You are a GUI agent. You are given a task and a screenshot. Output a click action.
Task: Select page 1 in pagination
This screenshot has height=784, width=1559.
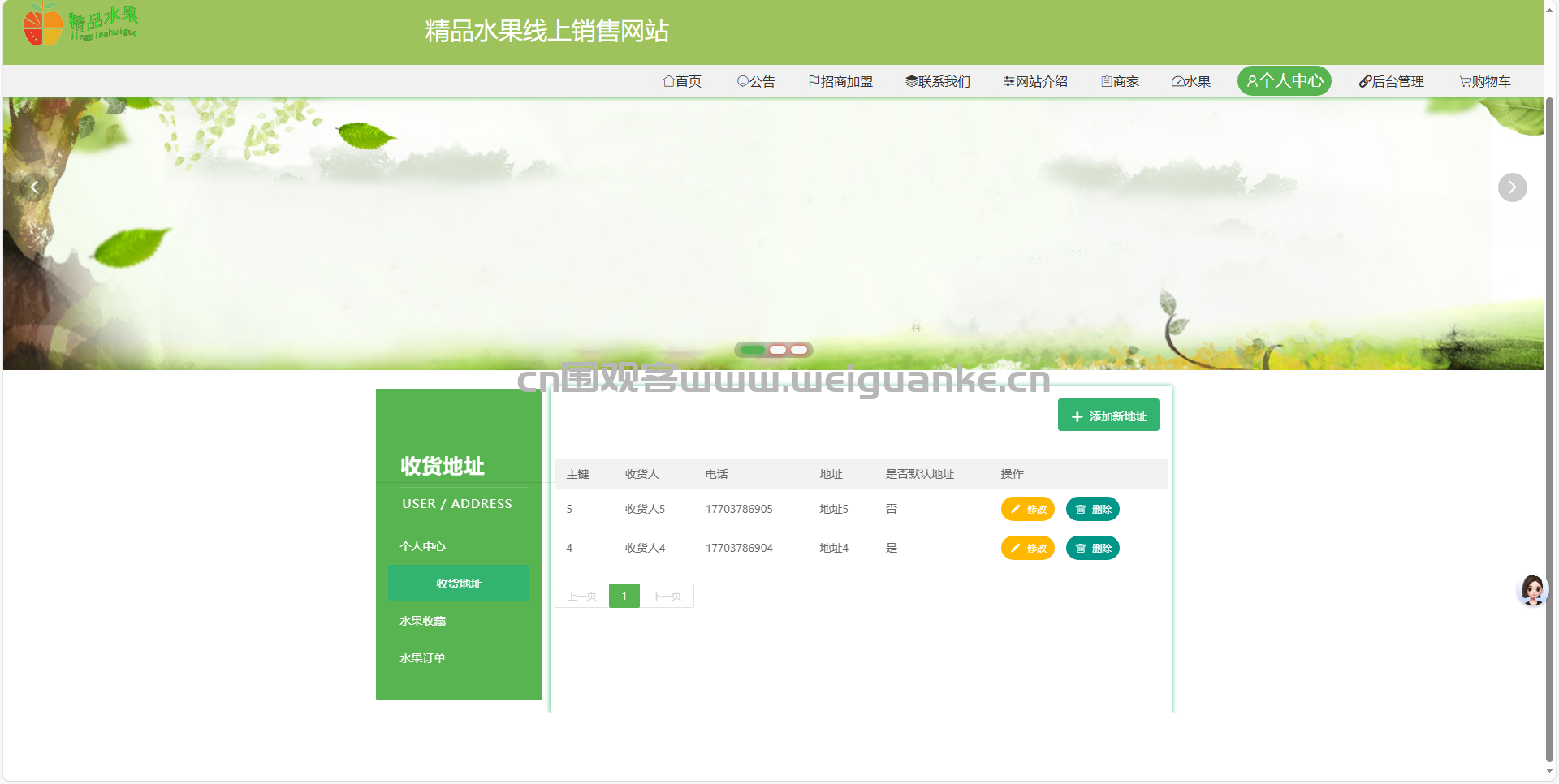624,596
